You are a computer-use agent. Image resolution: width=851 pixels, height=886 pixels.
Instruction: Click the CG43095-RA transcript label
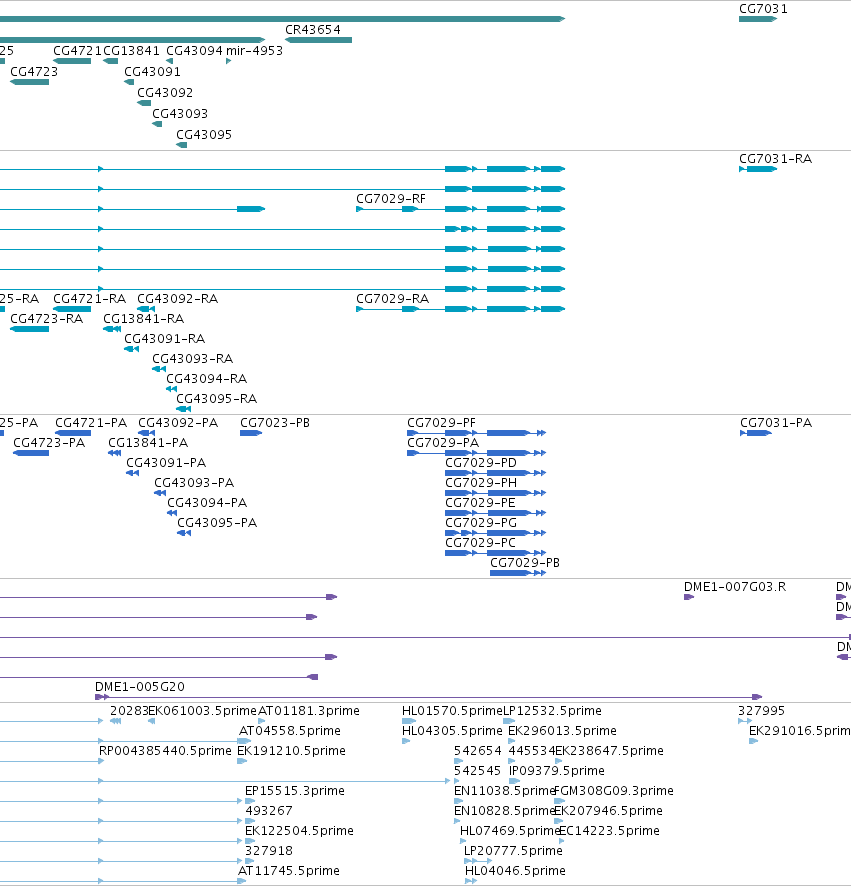coord(216,399)
